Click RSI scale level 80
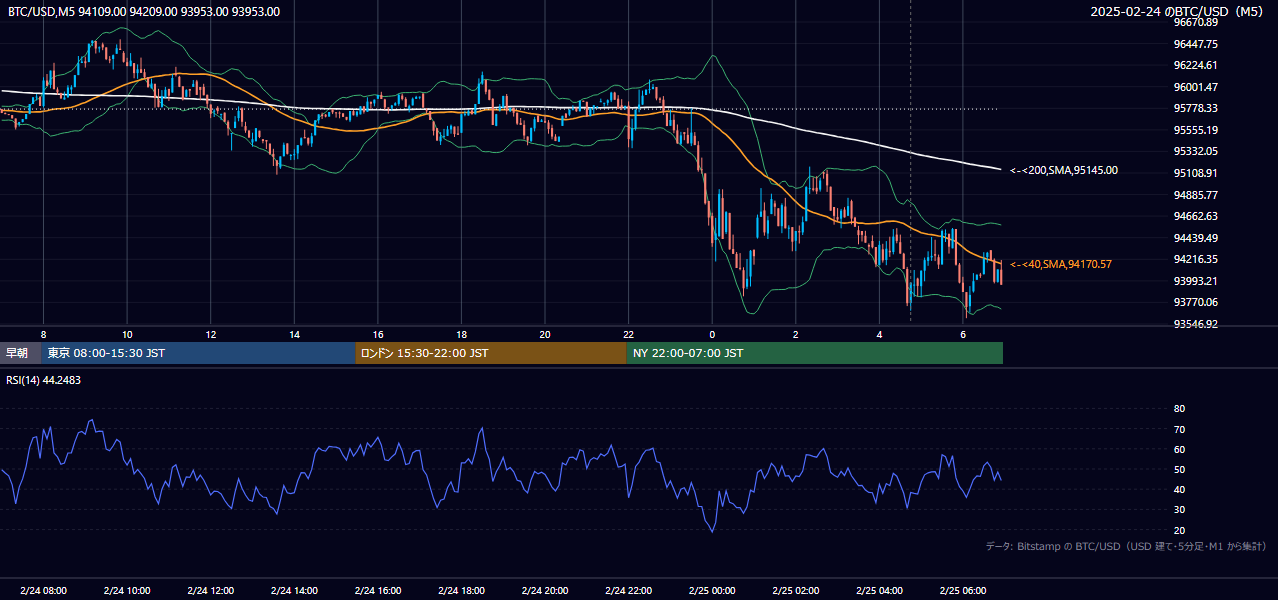1278x600 pixels. (1179, 409)
